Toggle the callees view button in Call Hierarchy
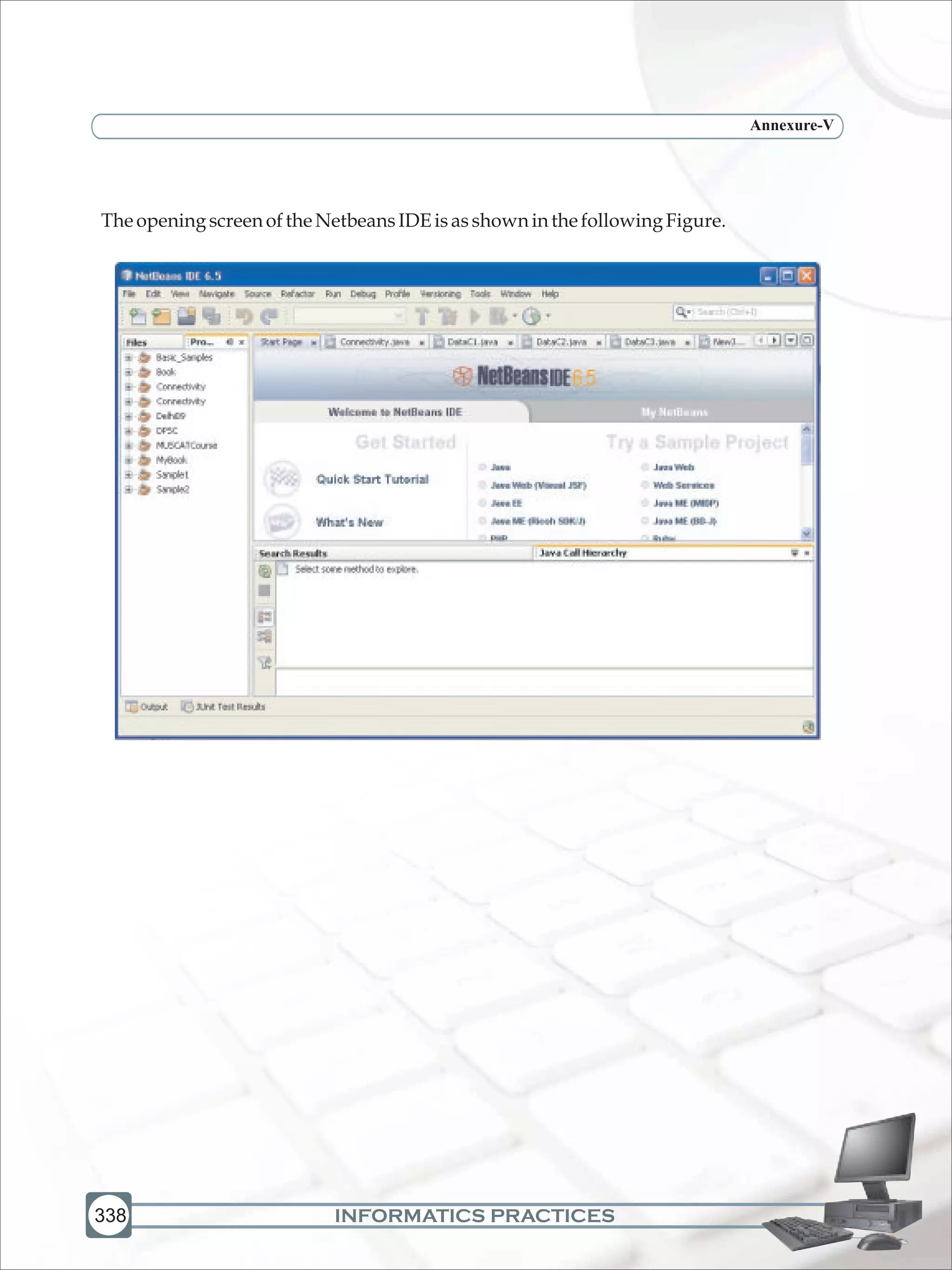The width and height of the screenshot is (952, 1270). coord(264,637)
